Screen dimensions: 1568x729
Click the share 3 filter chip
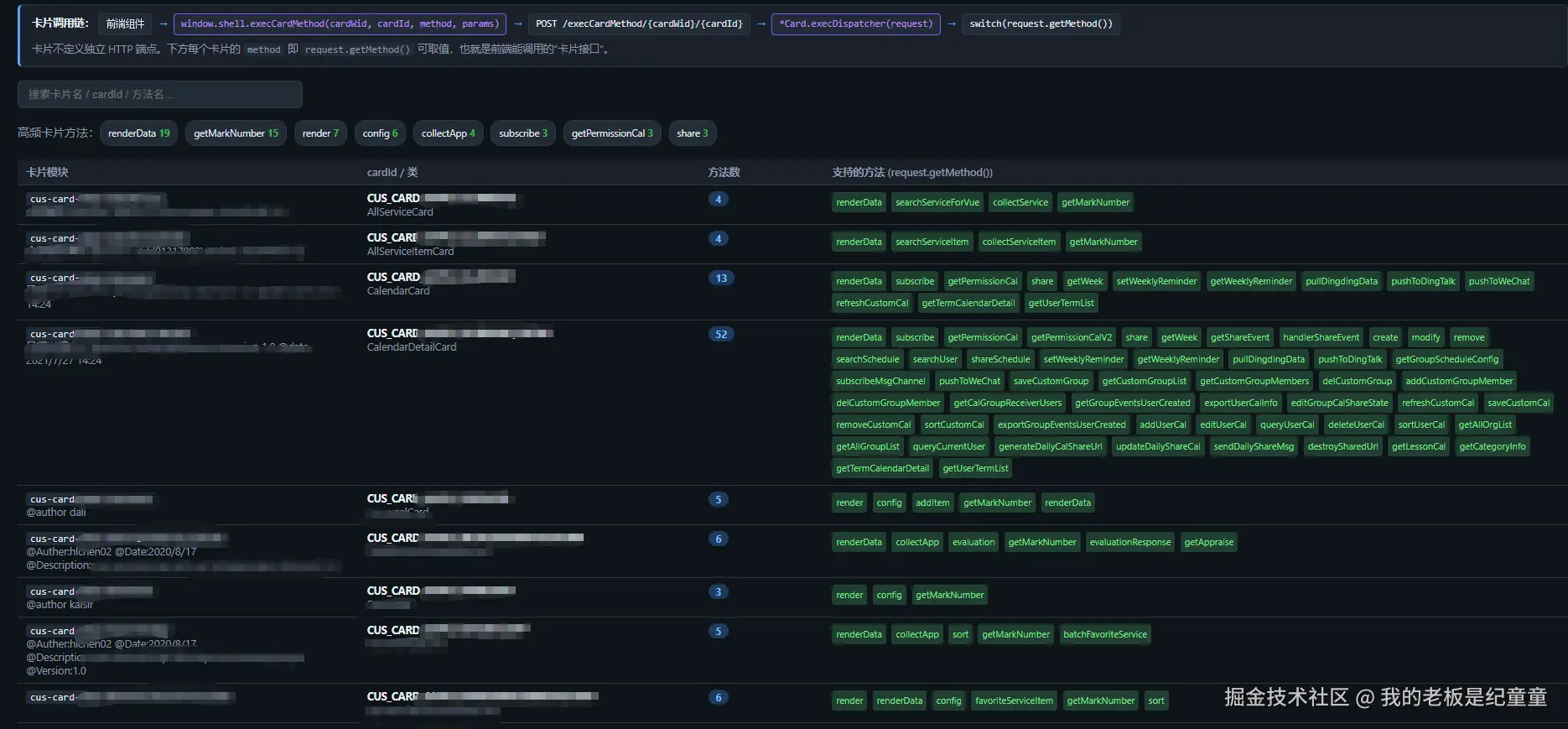pos(693,133)
